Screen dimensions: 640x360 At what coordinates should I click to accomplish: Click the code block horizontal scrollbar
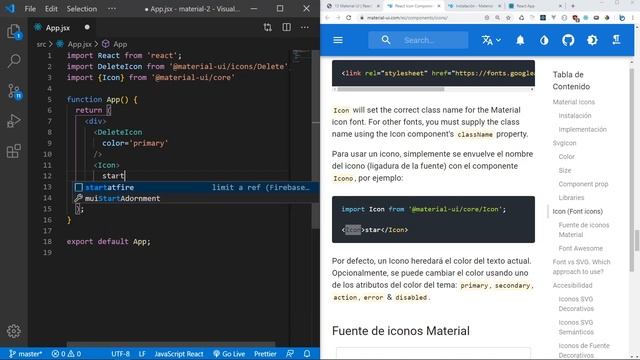click(391, 89)
